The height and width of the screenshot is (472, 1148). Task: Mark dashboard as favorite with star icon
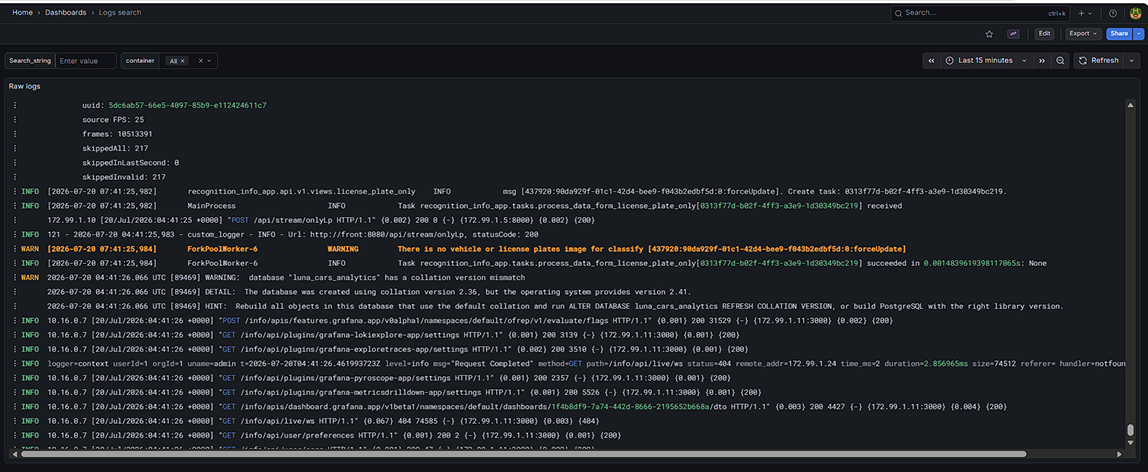point(989,34)
